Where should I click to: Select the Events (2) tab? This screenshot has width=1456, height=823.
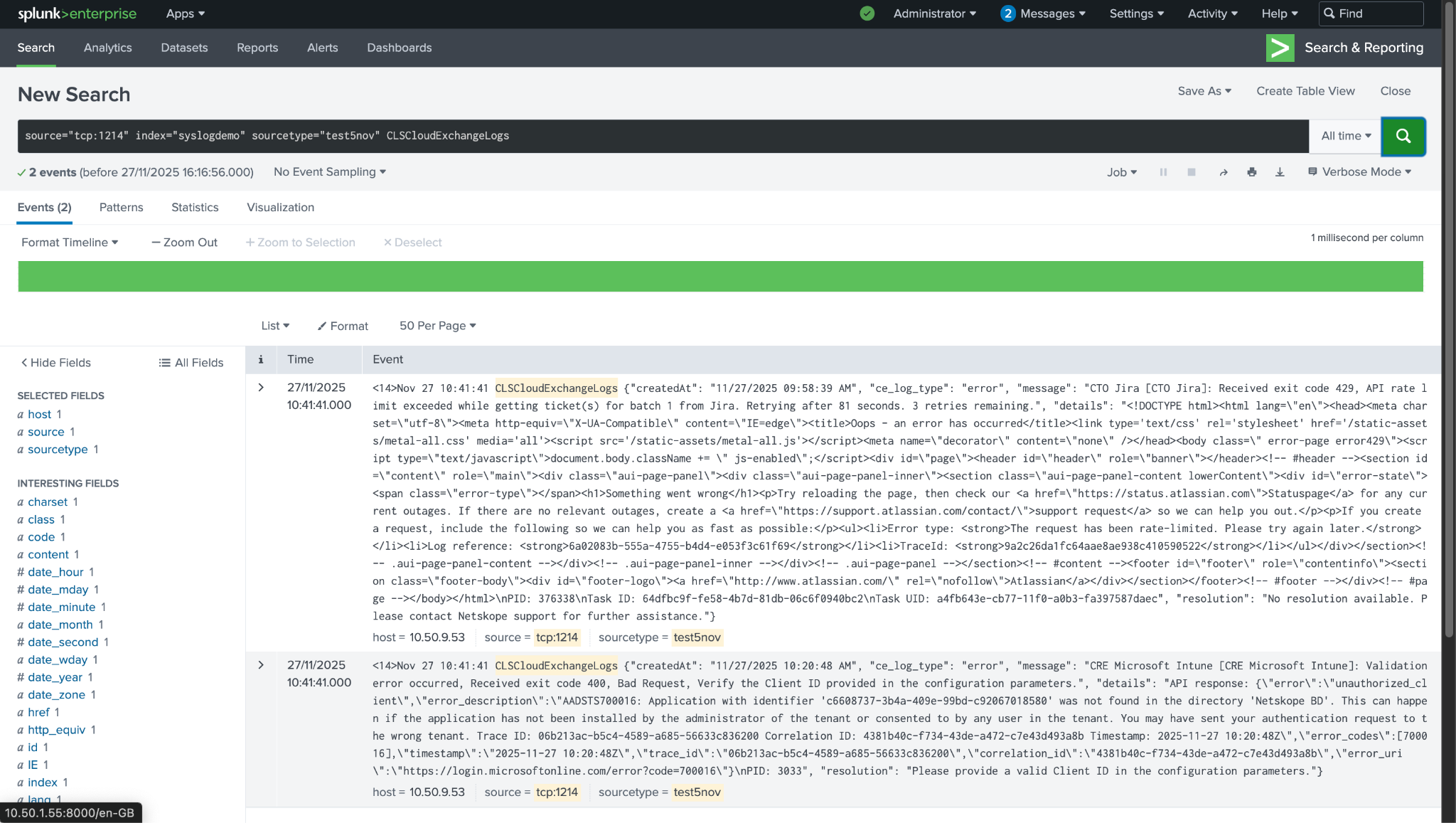44,208
